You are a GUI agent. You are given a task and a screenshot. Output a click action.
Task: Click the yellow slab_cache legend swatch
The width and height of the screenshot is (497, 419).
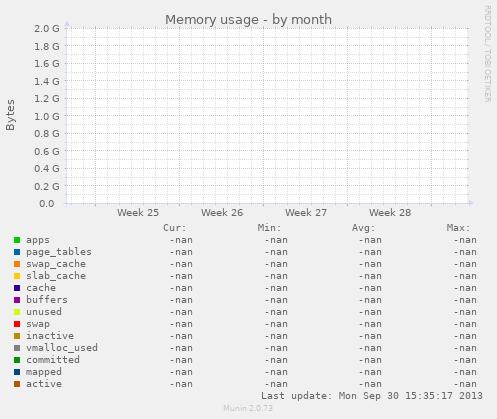pyautogui.click(x=17, y=276)
